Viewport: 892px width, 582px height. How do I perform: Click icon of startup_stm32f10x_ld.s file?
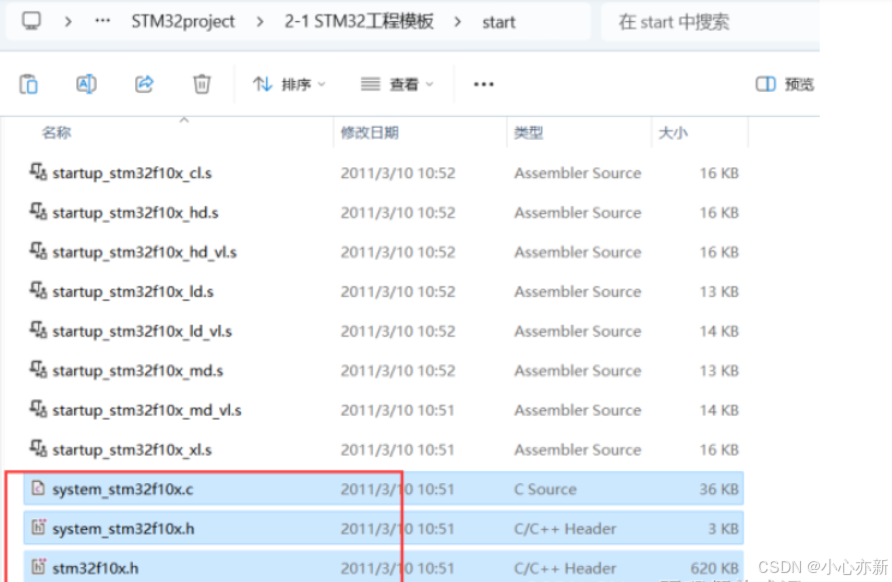[x=38, y=290]
